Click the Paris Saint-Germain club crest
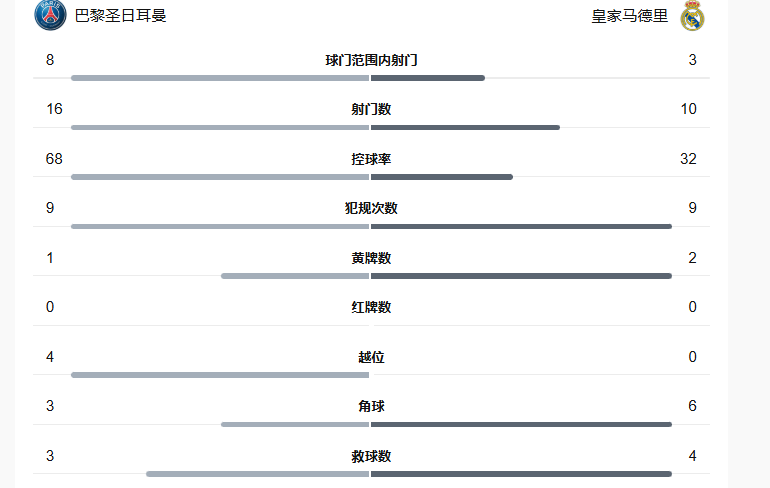 (x=50, y=15)
